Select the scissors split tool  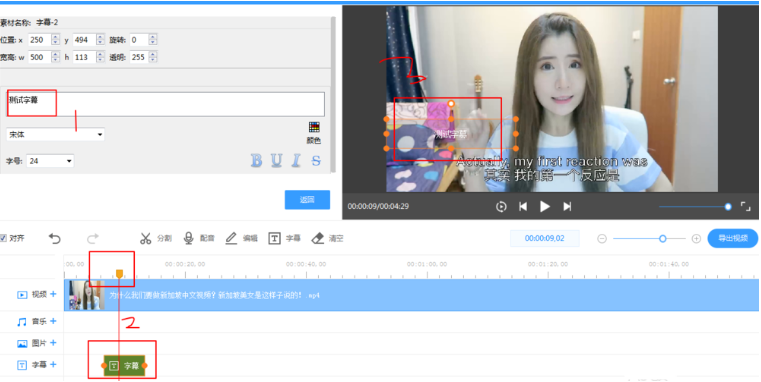click(146, 238)
